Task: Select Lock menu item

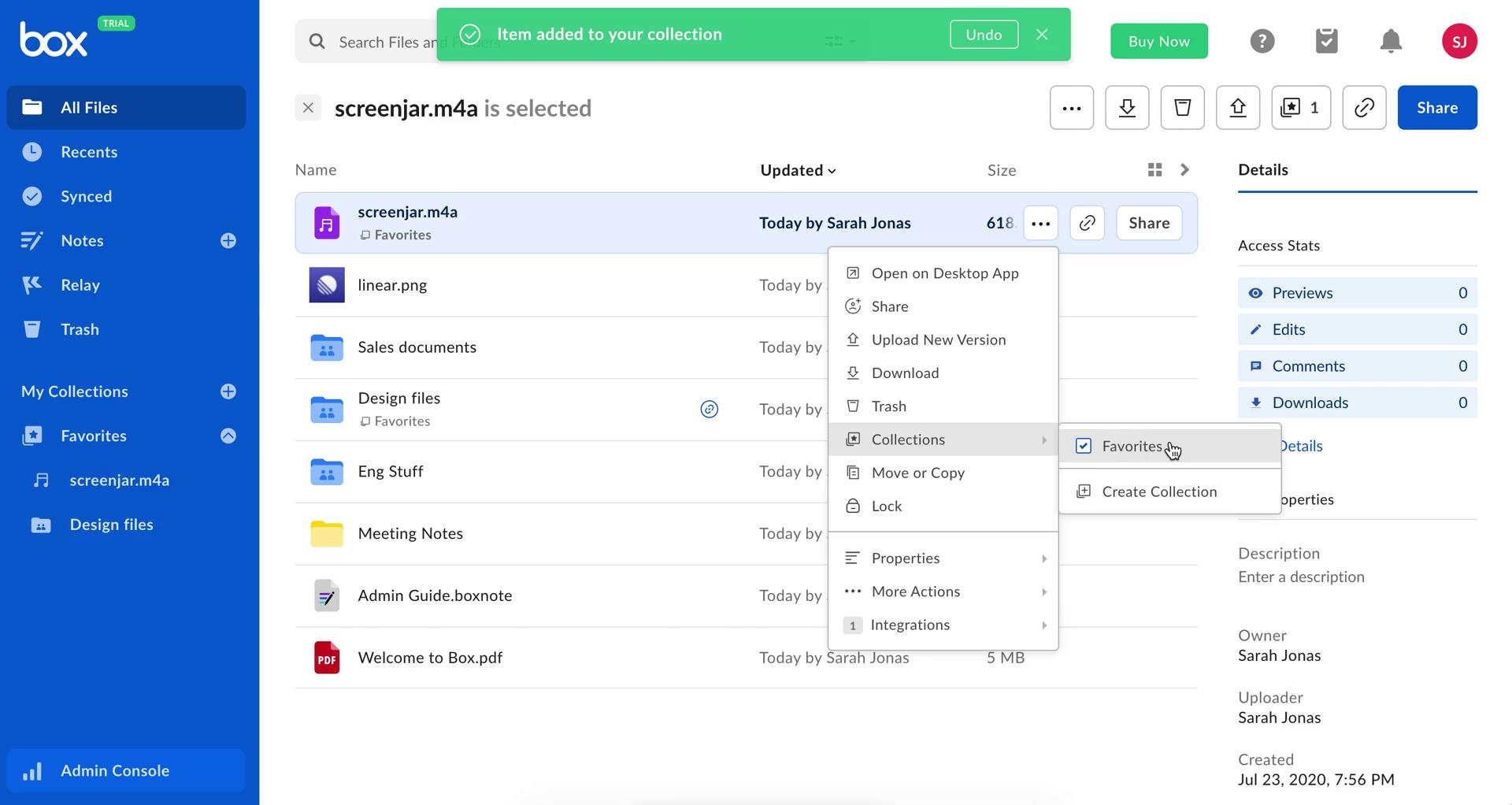Action: 943,506
